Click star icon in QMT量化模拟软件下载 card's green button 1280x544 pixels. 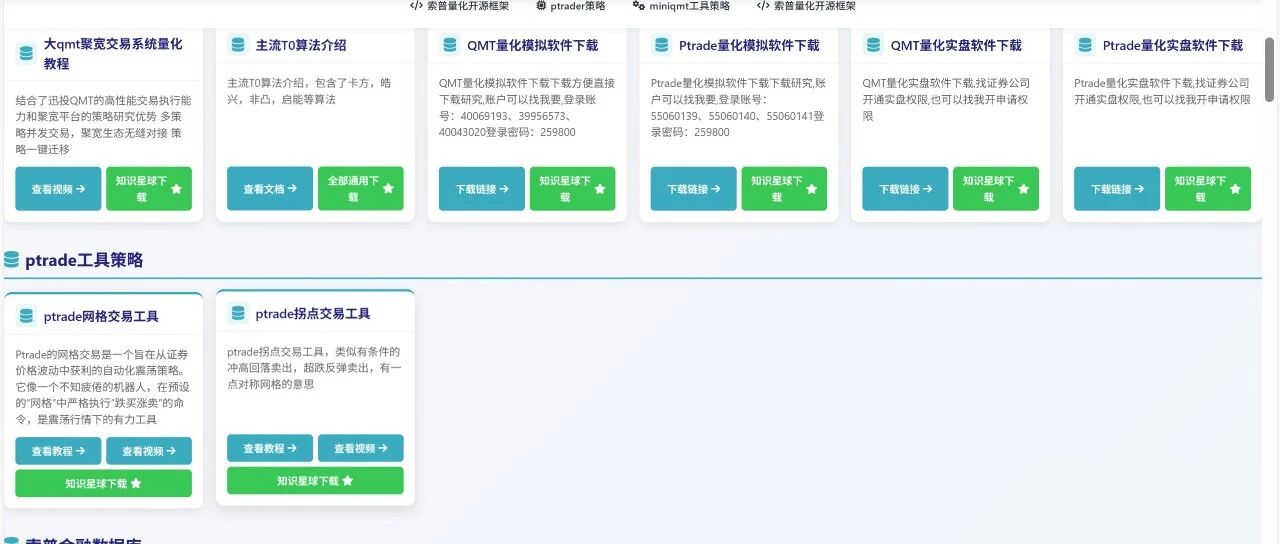(600, 188)
